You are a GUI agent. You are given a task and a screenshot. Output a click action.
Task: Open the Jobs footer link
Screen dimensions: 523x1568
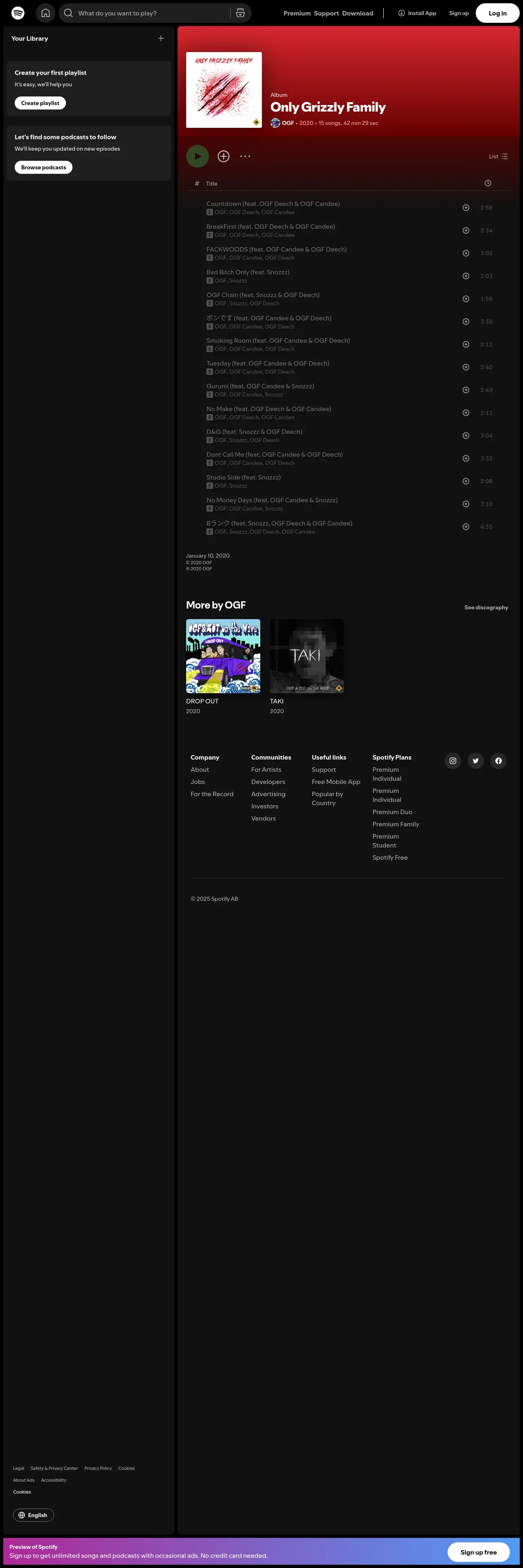coord(198,782)
